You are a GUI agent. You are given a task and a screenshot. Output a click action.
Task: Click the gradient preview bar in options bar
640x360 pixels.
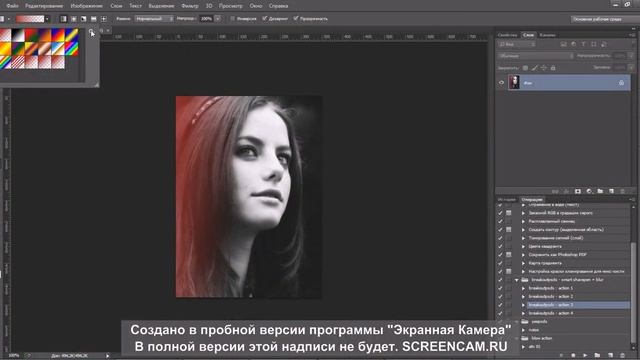point(30,19)
